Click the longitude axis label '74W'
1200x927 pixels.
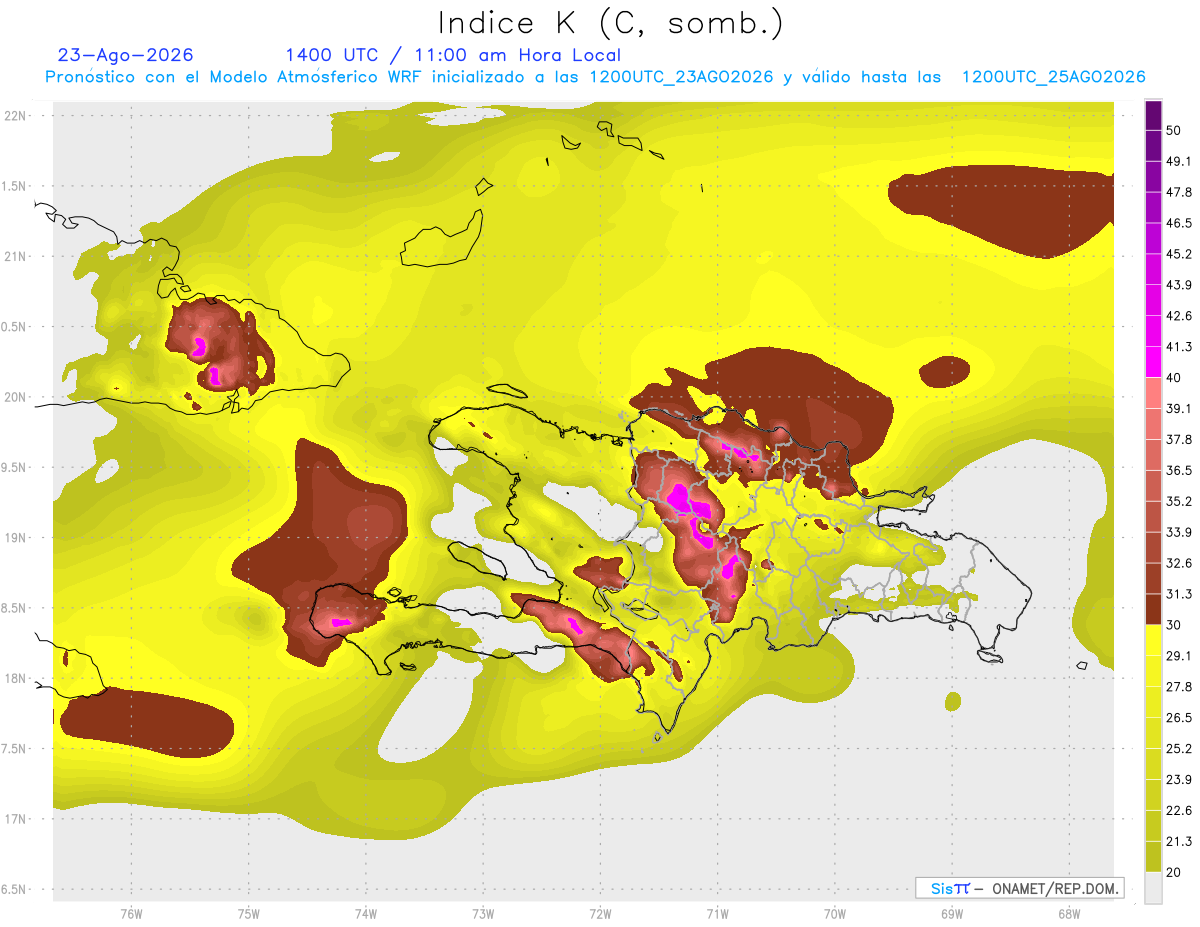[365, 913]
